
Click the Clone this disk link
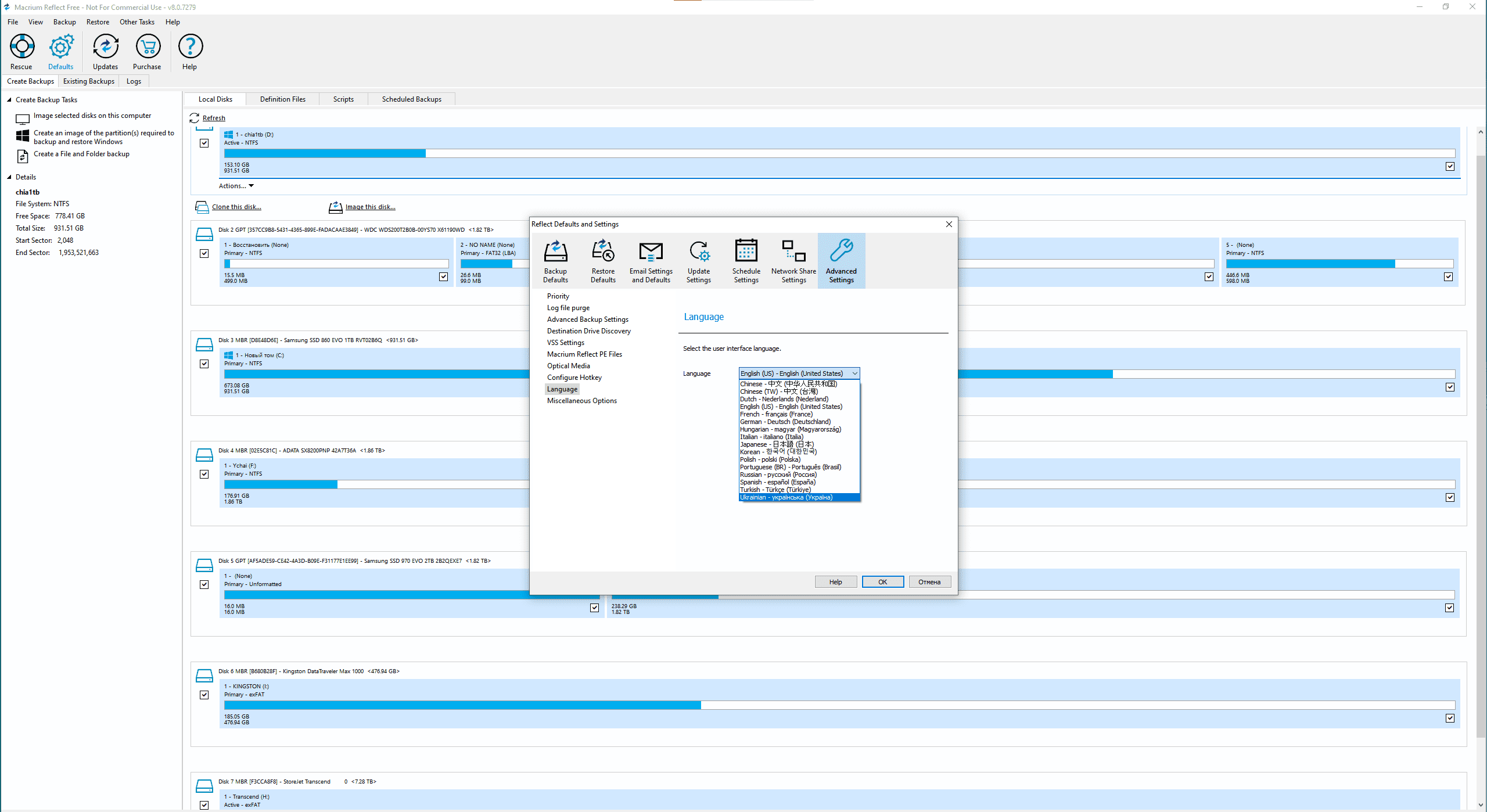pos(236,207)
